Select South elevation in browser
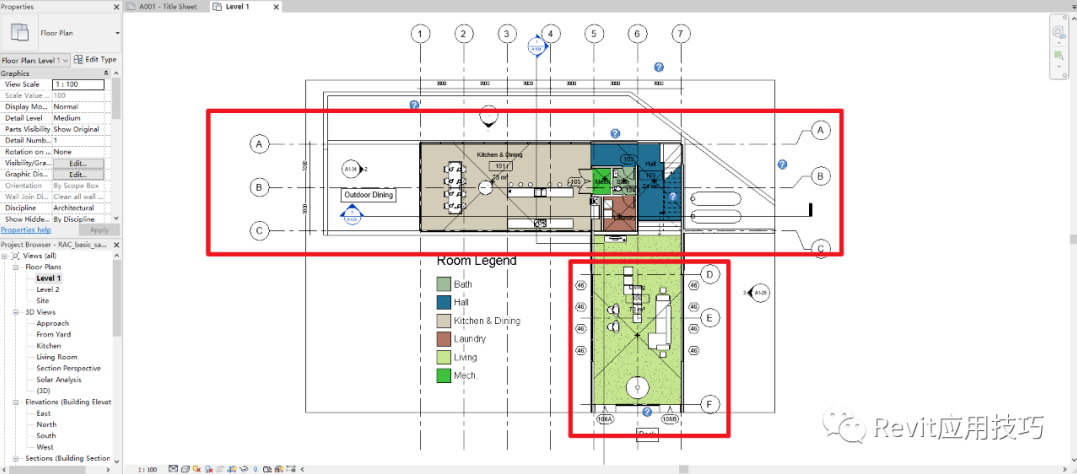This screenshot has height=474, width=1077. (47, 436)
